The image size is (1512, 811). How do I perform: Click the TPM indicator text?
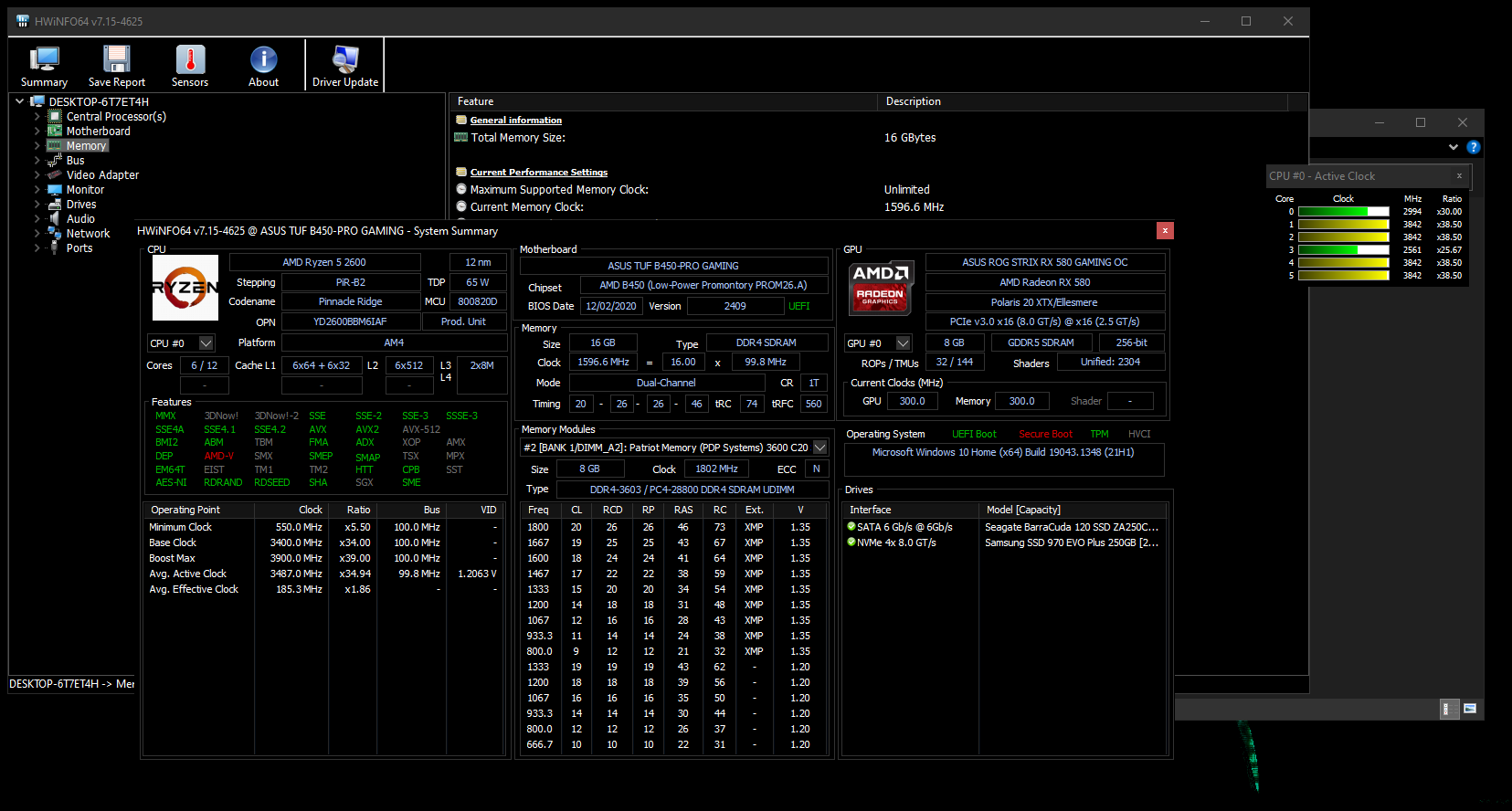coord(1100,434)
